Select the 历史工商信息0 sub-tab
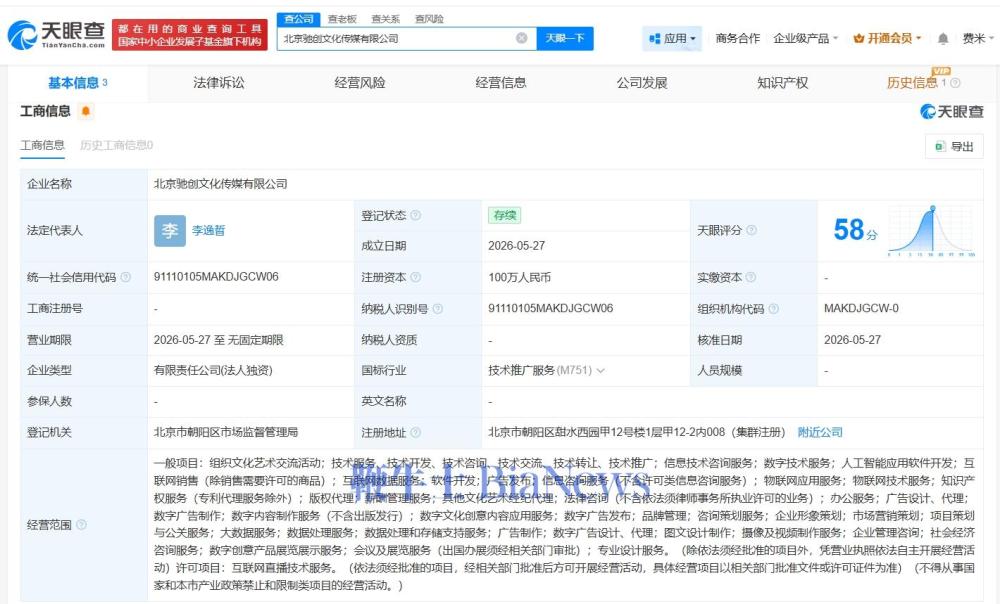Screen dimensions: 1000x604 [116, 145]
